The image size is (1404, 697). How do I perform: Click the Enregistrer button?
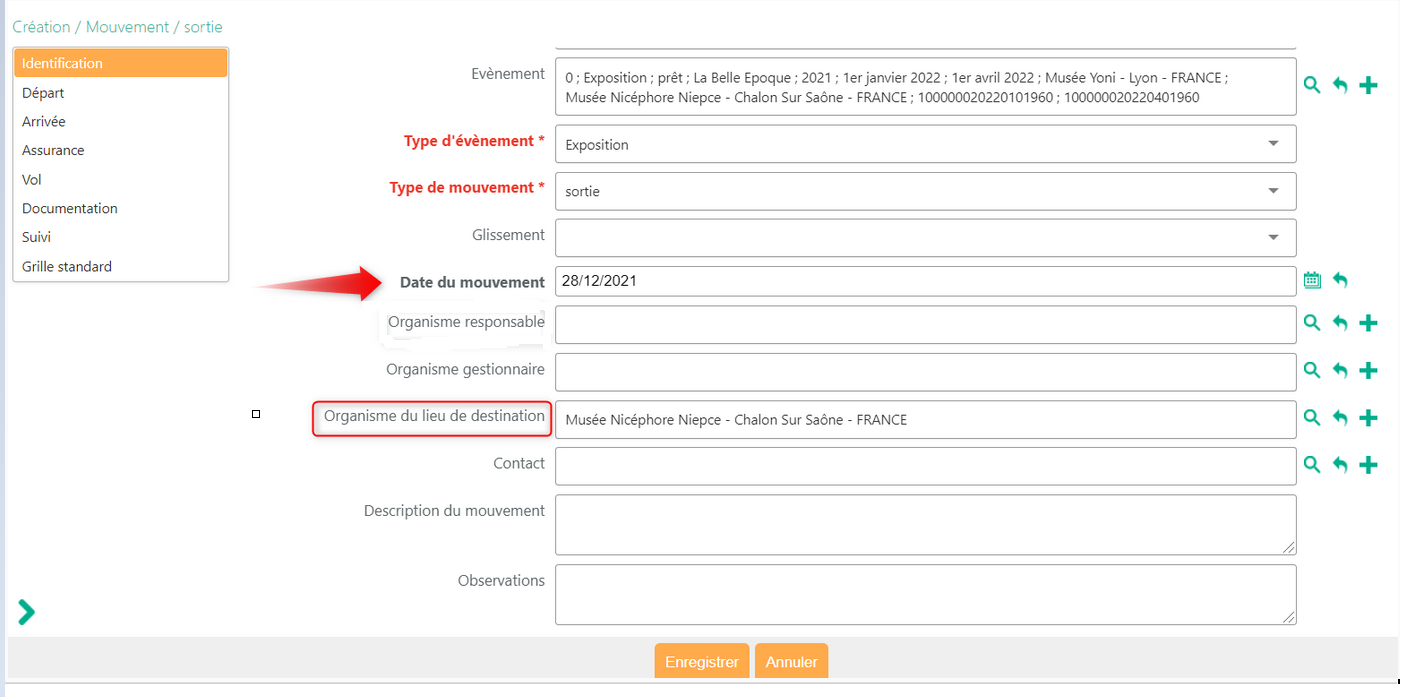701,662
